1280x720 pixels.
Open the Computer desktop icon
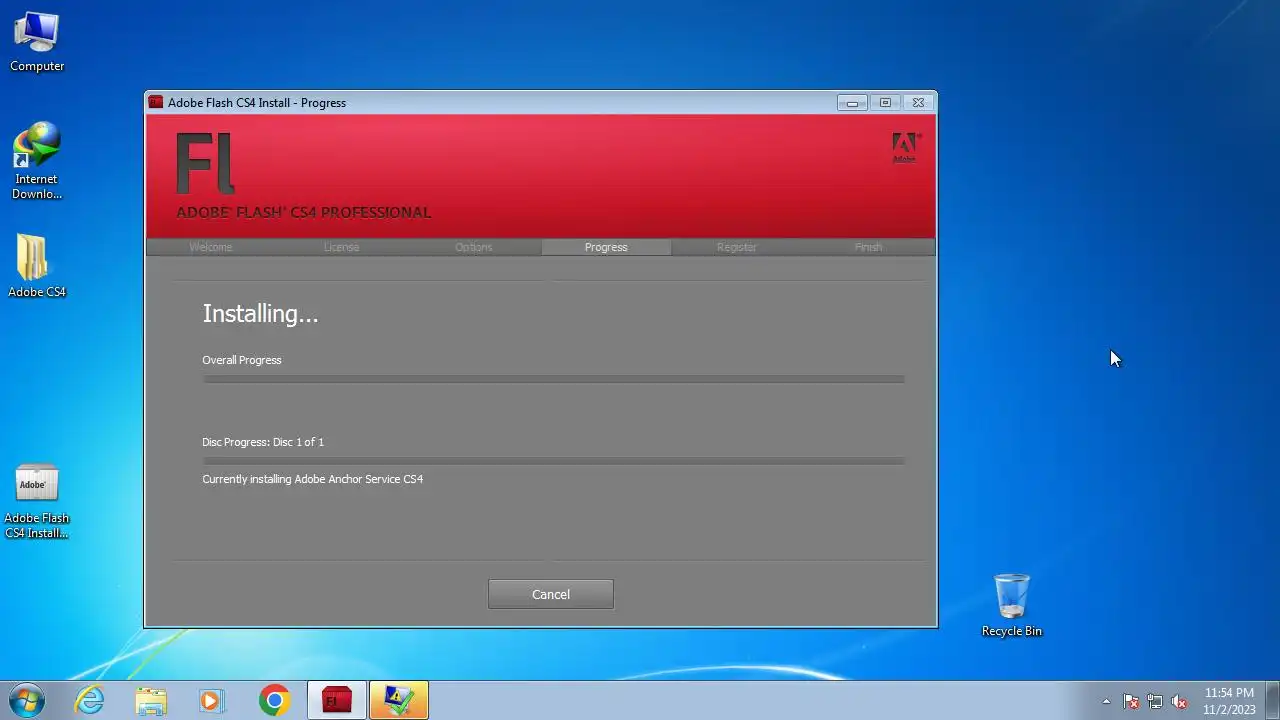[x=37, y=42]
